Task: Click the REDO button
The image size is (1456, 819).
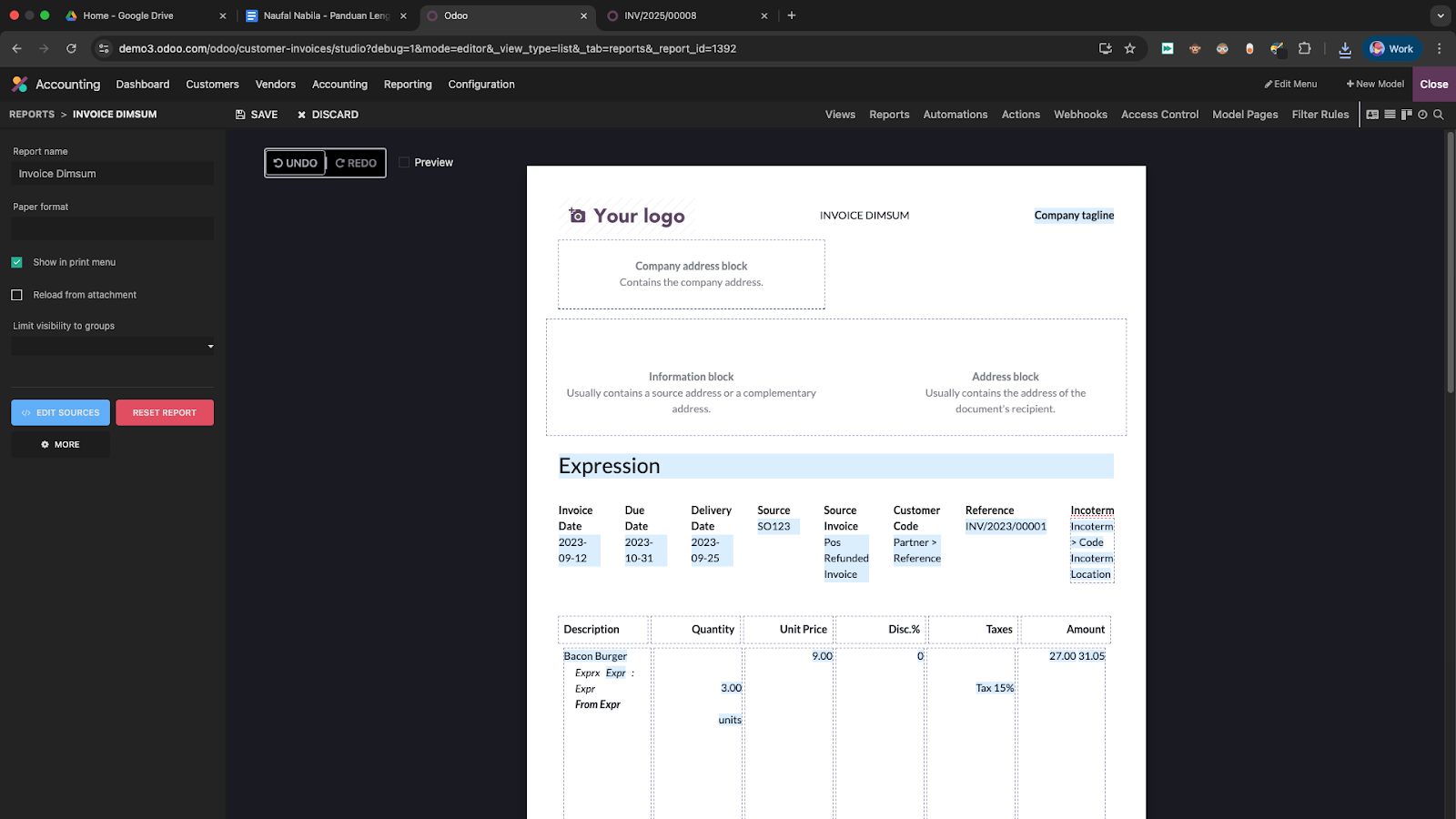Action: (356, 163)
